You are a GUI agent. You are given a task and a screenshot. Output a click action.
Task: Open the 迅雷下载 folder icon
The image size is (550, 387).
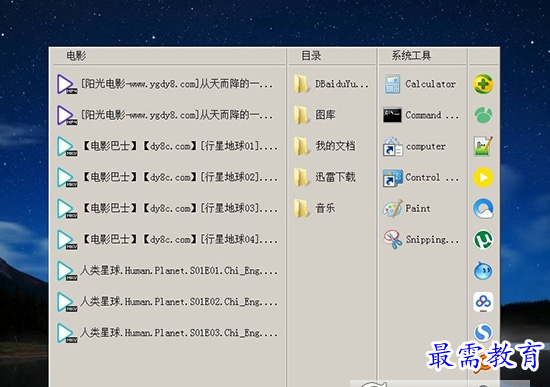click(x=301, y=178)
